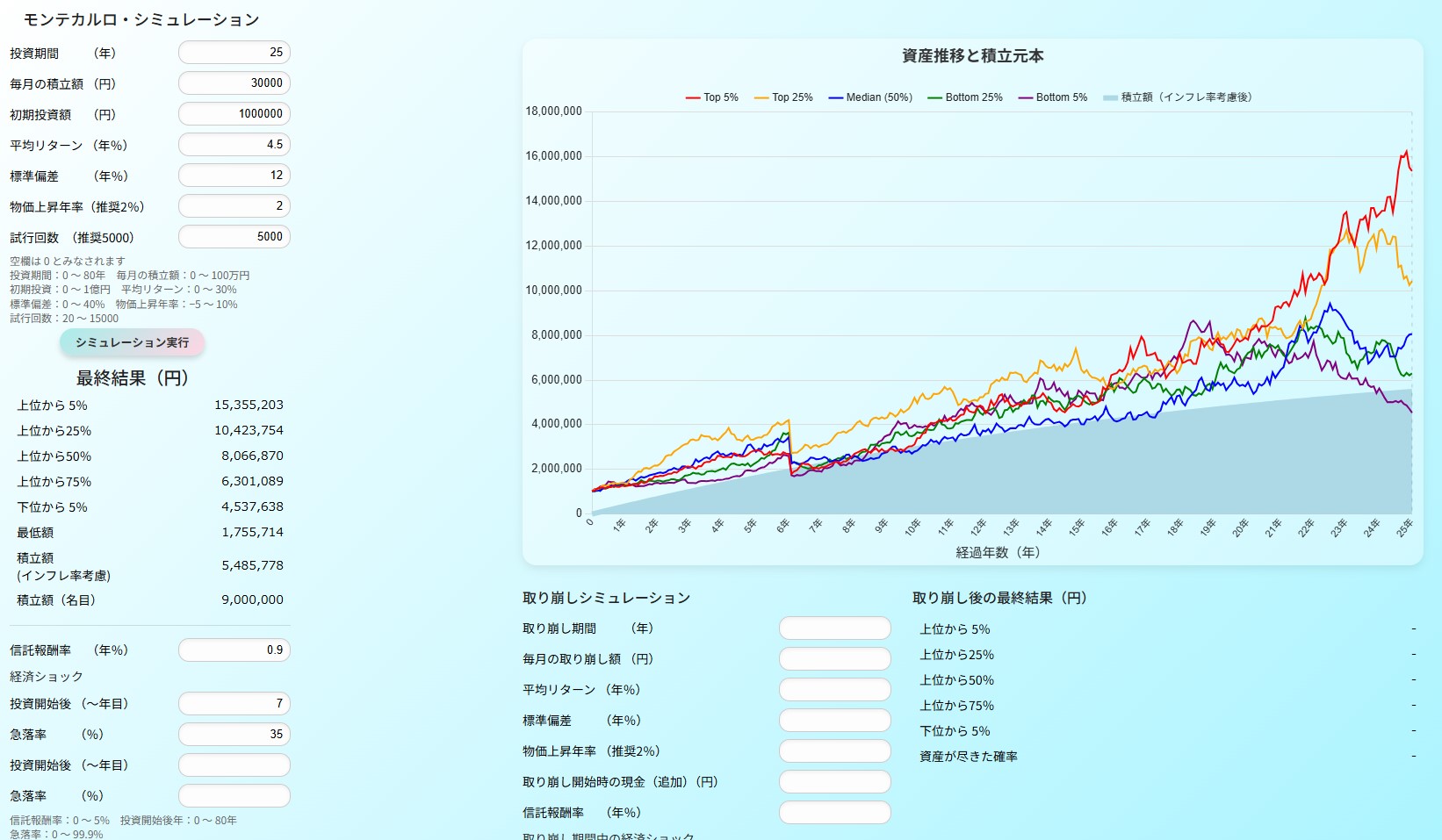Toggle Top 5% series in chart legend
1442x840 pixels.
click(x=711, y=97)
